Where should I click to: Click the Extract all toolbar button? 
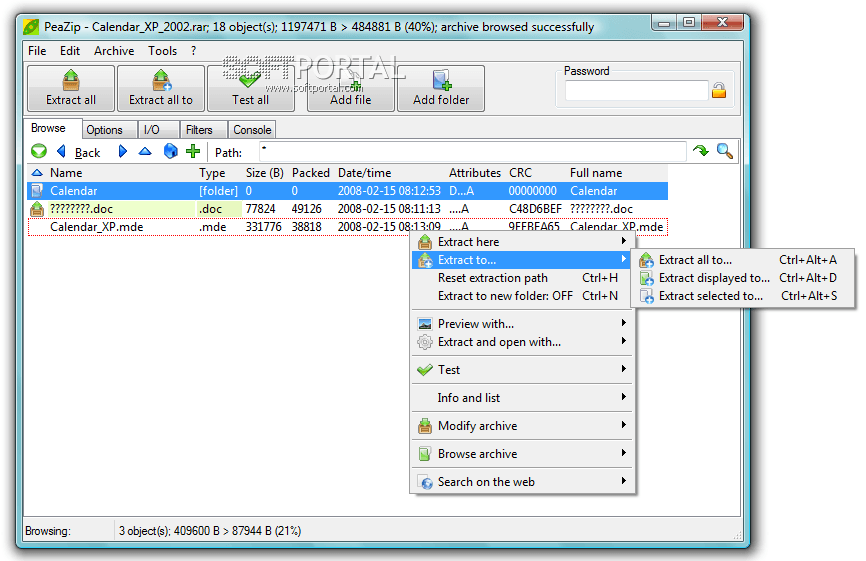pyautogui.click(x=71, y=88)
